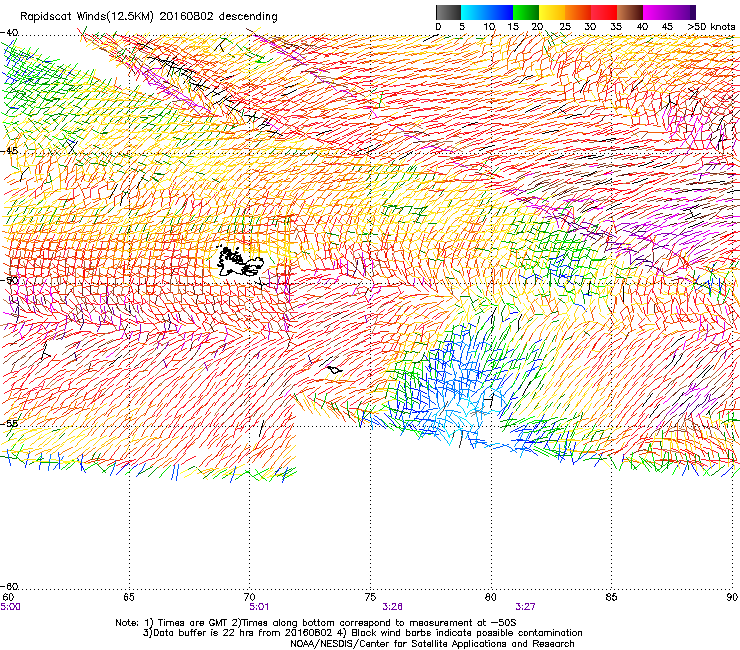Image resolution: width=740 pixels, height=650 pixels.
Task: Click the '65' longitude label
Action: pyautogui.click(x=129, y=597)
